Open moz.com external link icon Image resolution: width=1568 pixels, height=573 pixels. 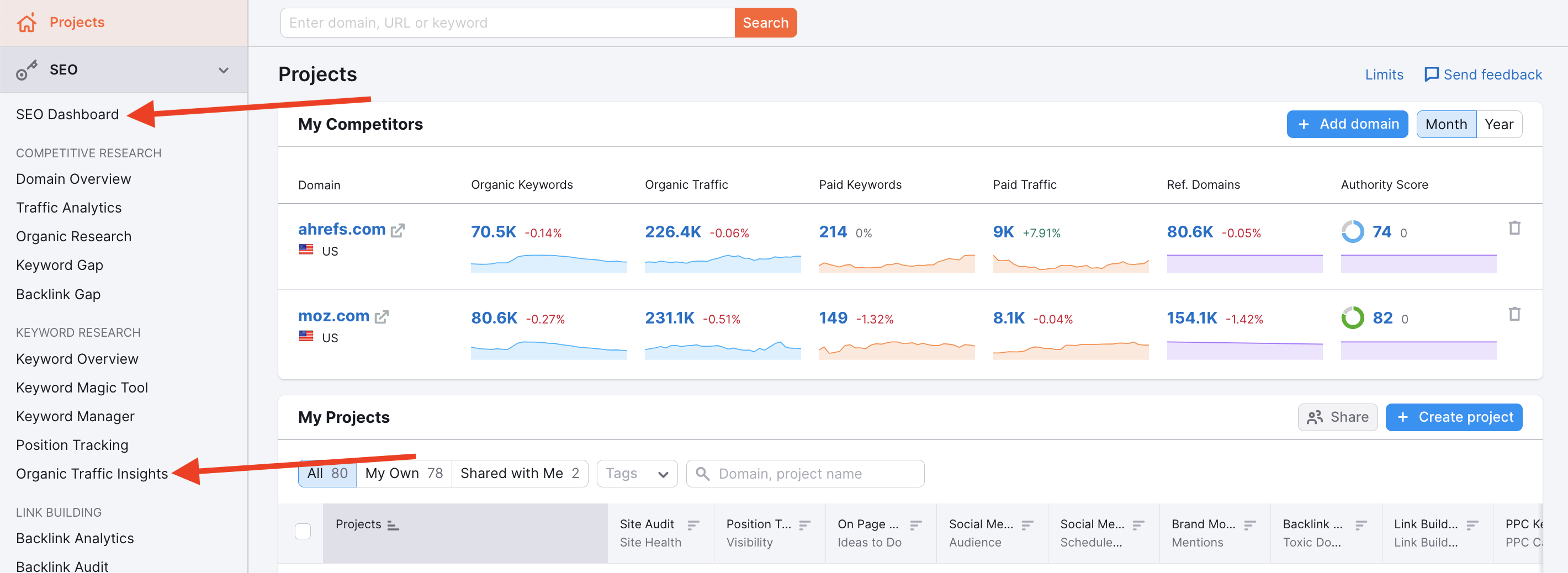382,316
